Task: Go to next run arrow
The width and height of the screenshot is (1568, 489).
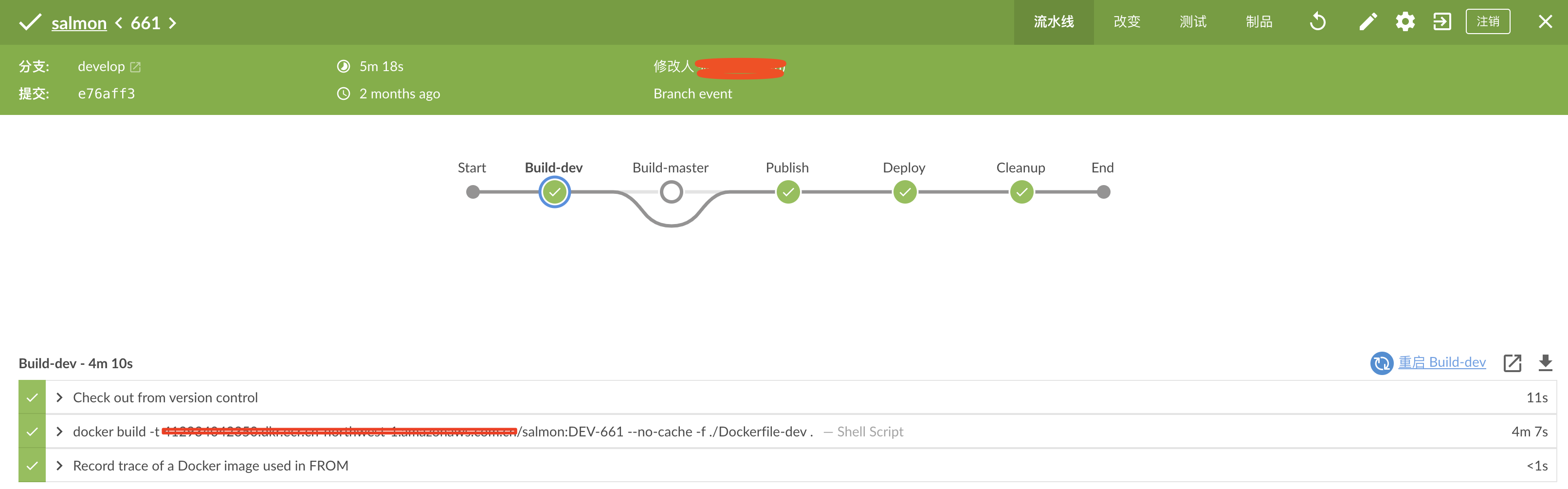Action: (x=173, y=23)
